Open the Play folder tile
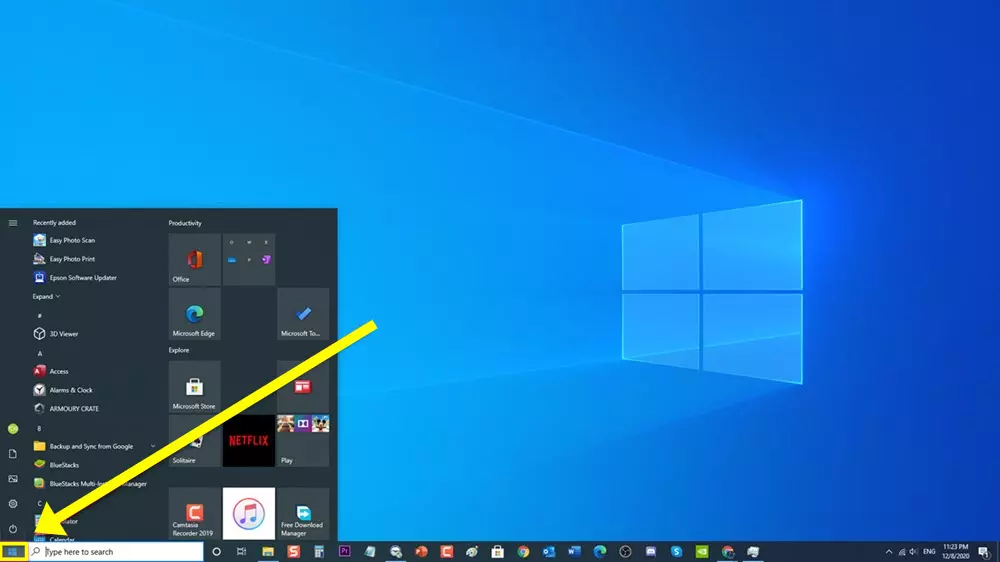 [303, 441]
